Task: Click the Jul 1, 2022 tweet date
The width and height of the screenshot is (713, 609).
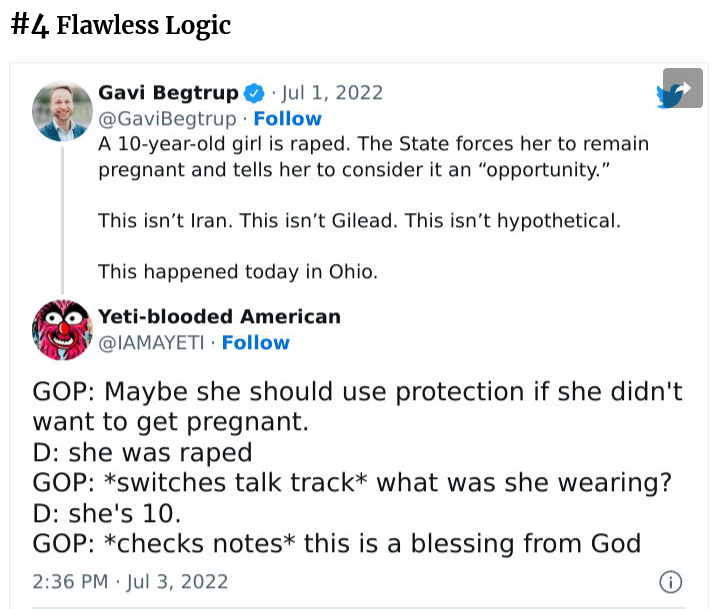Action: point(333,93)
